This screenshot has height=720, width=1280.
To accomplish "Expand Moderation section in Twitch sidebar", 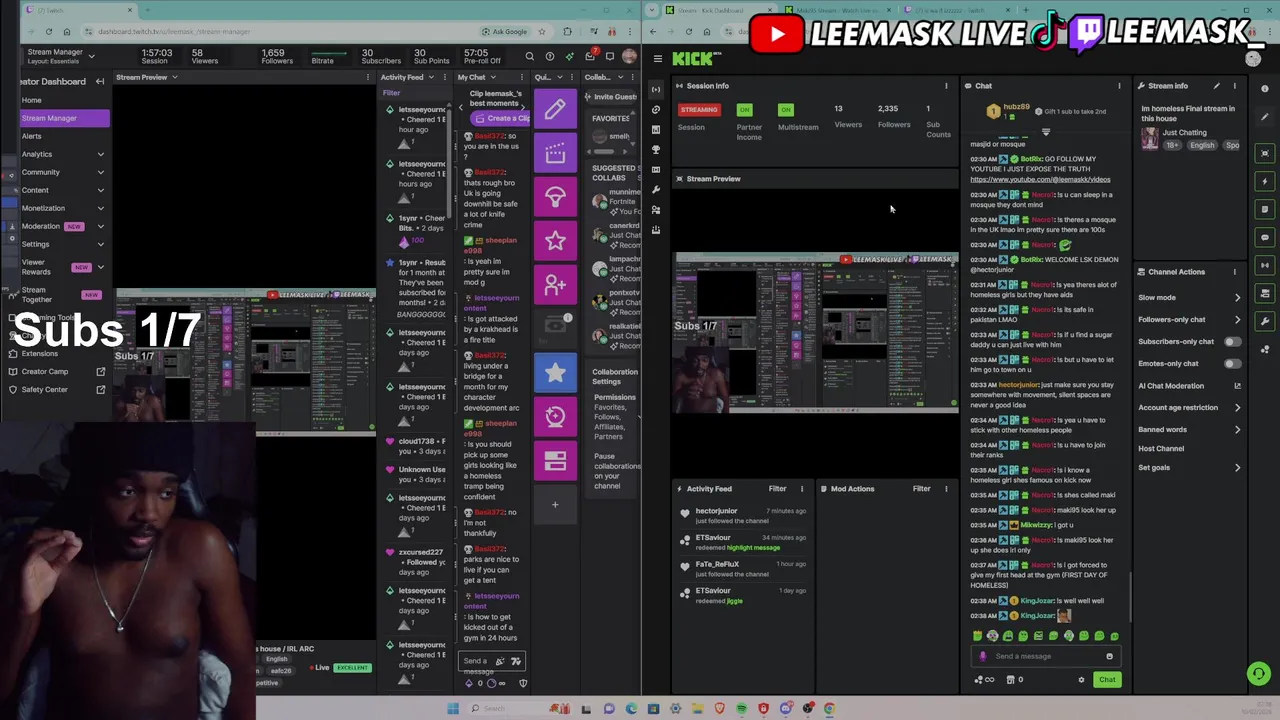I will point(100,226).
